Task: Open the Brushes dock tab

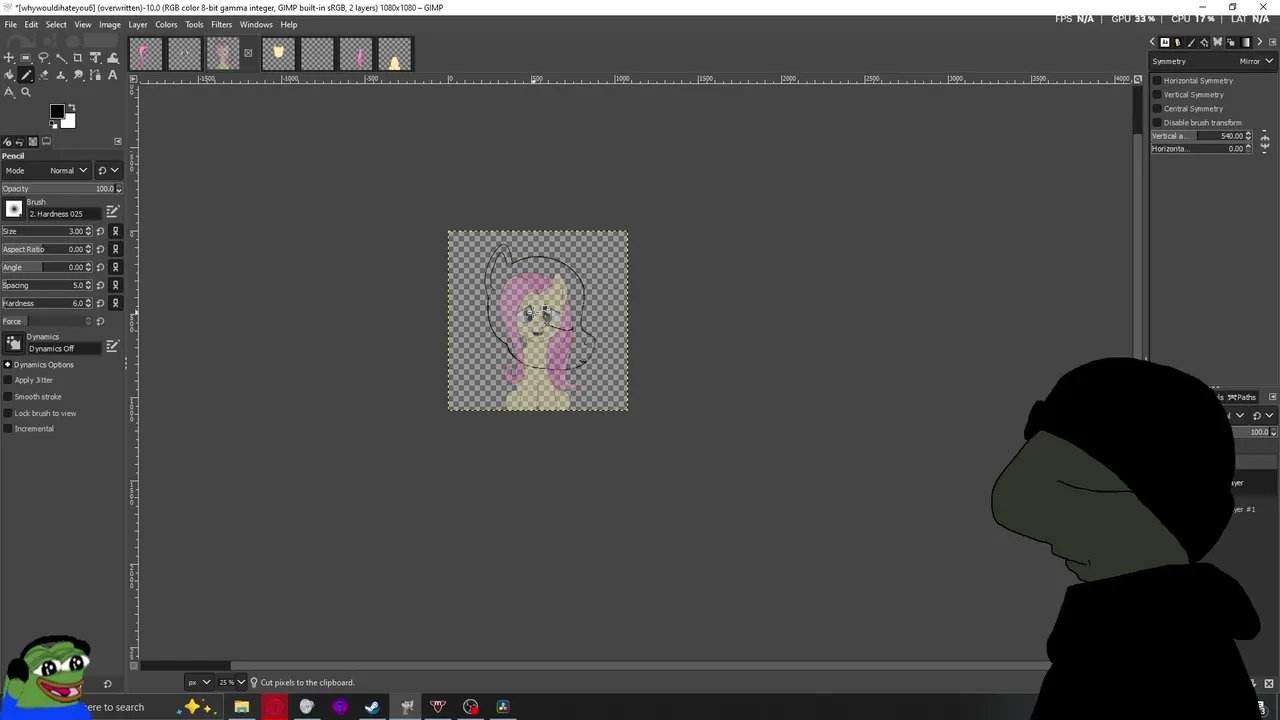Action: coord(1190,42)
